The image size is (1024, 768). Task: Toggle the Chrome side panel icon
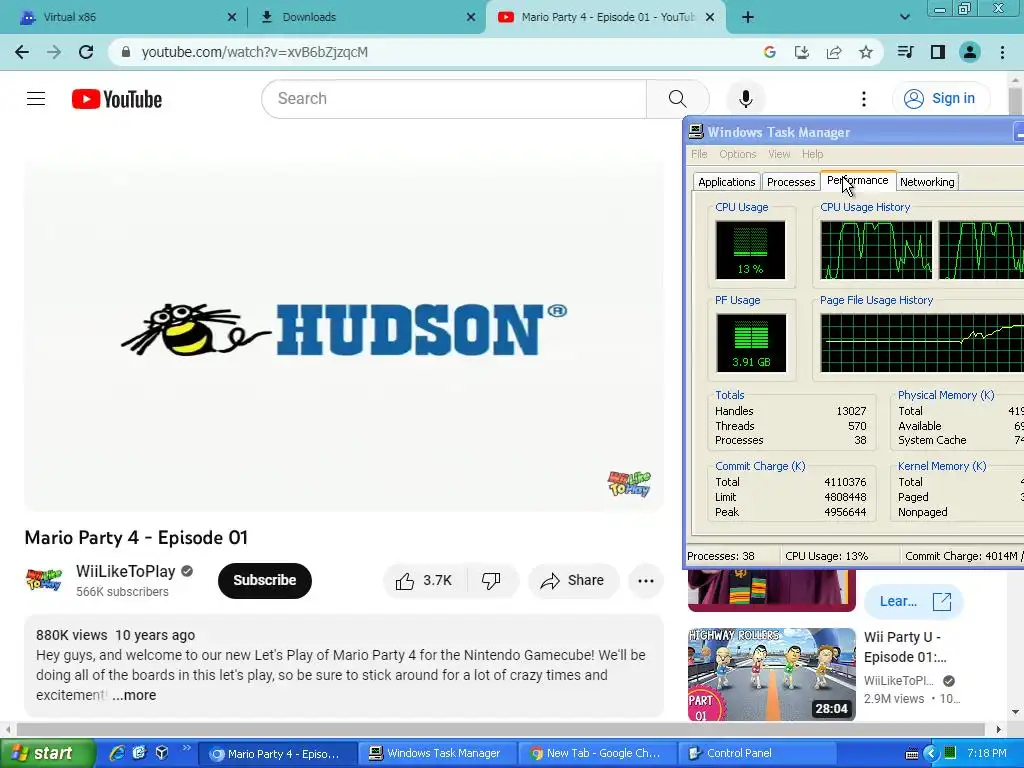938,52
